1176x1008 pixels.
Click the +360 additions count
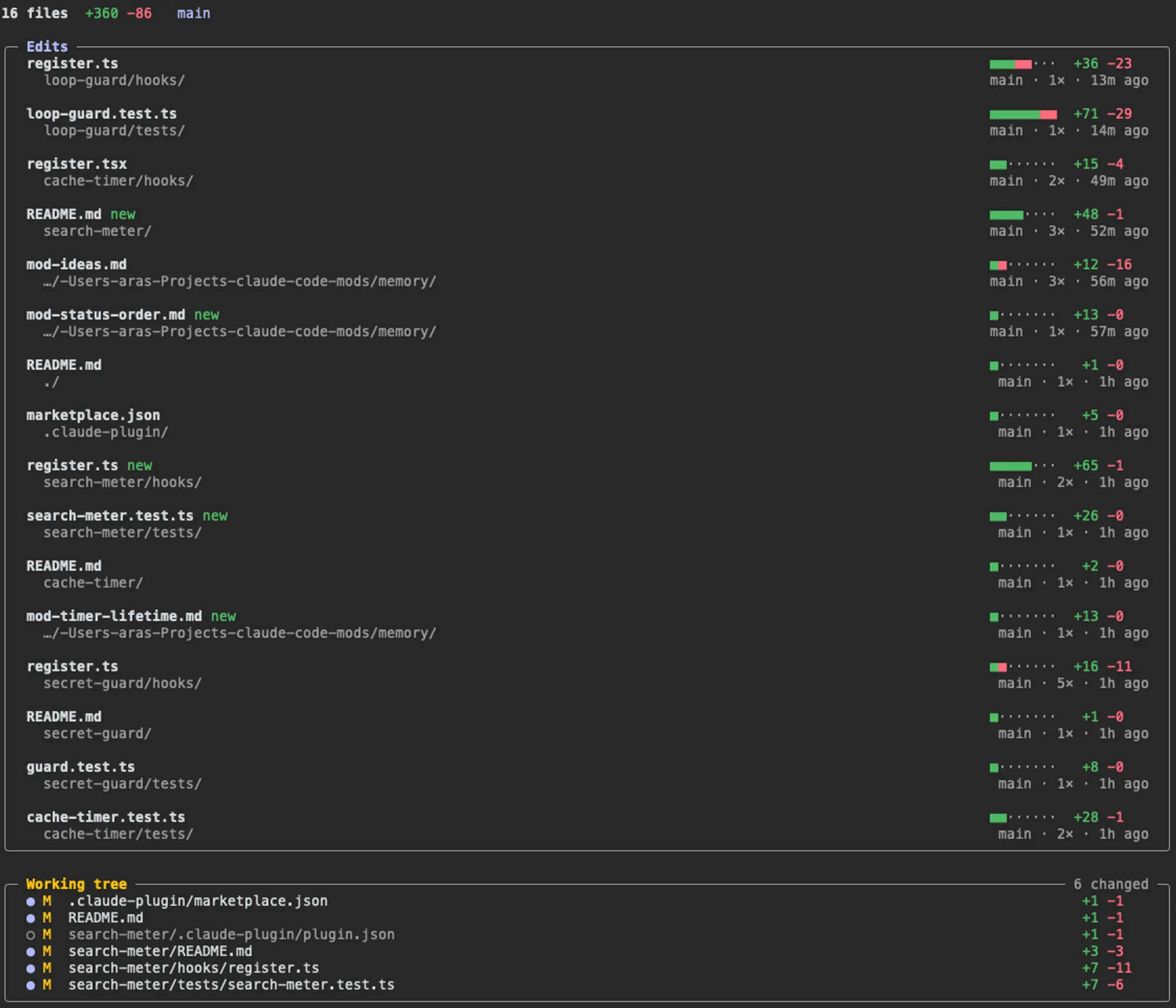101,13
